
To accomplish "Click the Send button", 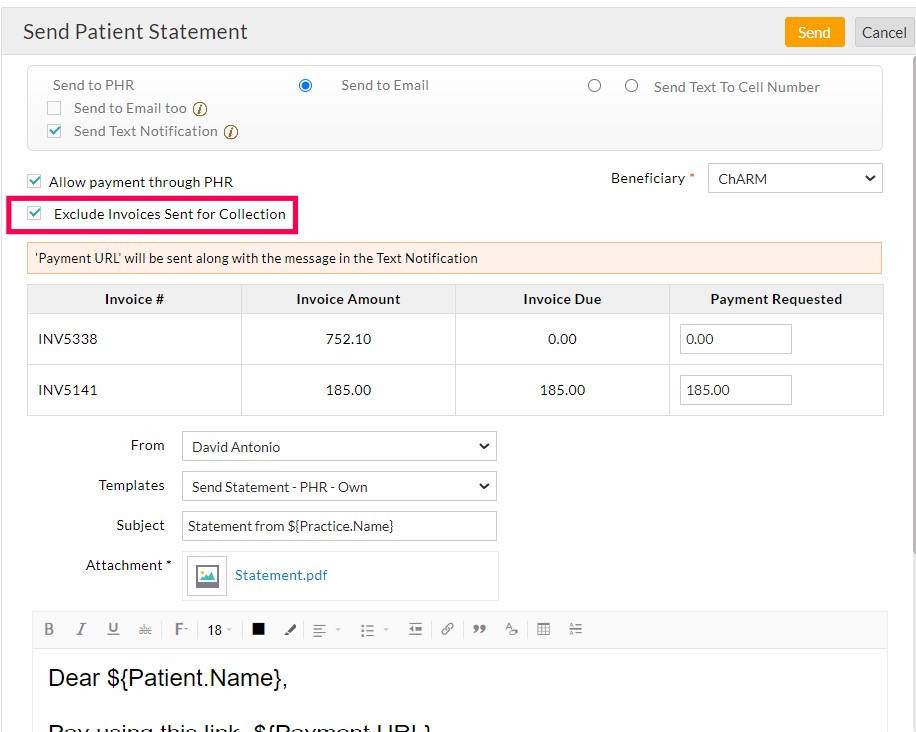I will coord(814,32).
